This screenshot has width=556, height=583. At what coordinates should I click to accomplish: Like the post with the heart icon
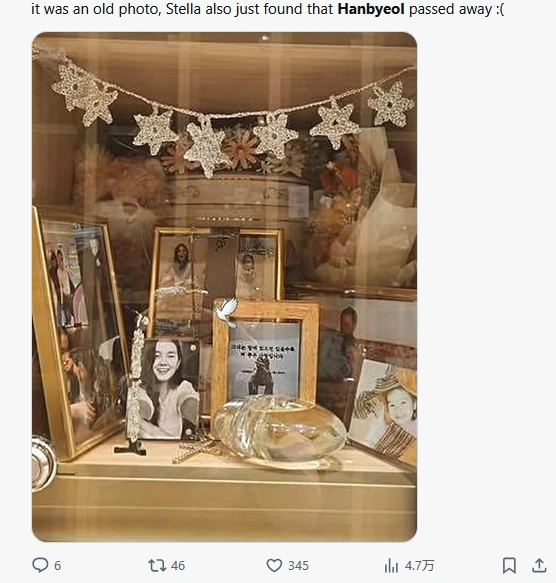(x=274, y=566)
